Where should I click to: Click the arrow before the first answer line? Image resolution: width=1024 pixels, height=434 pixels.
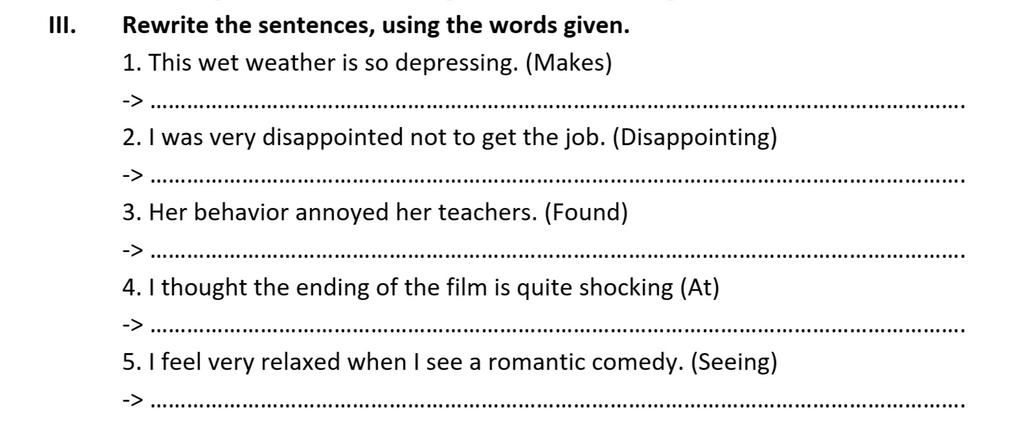click(133, 101)
